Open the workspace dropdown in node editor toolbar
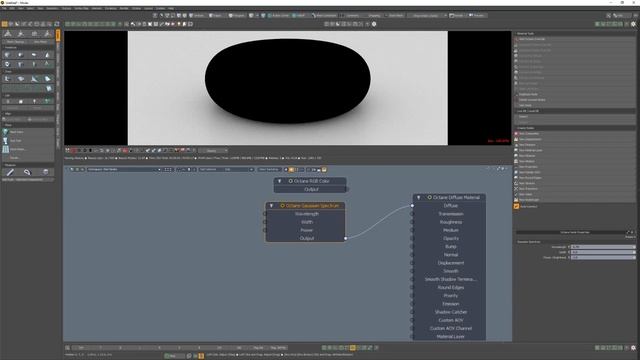Viewport: 640px width, 360px height. (124, 169)
